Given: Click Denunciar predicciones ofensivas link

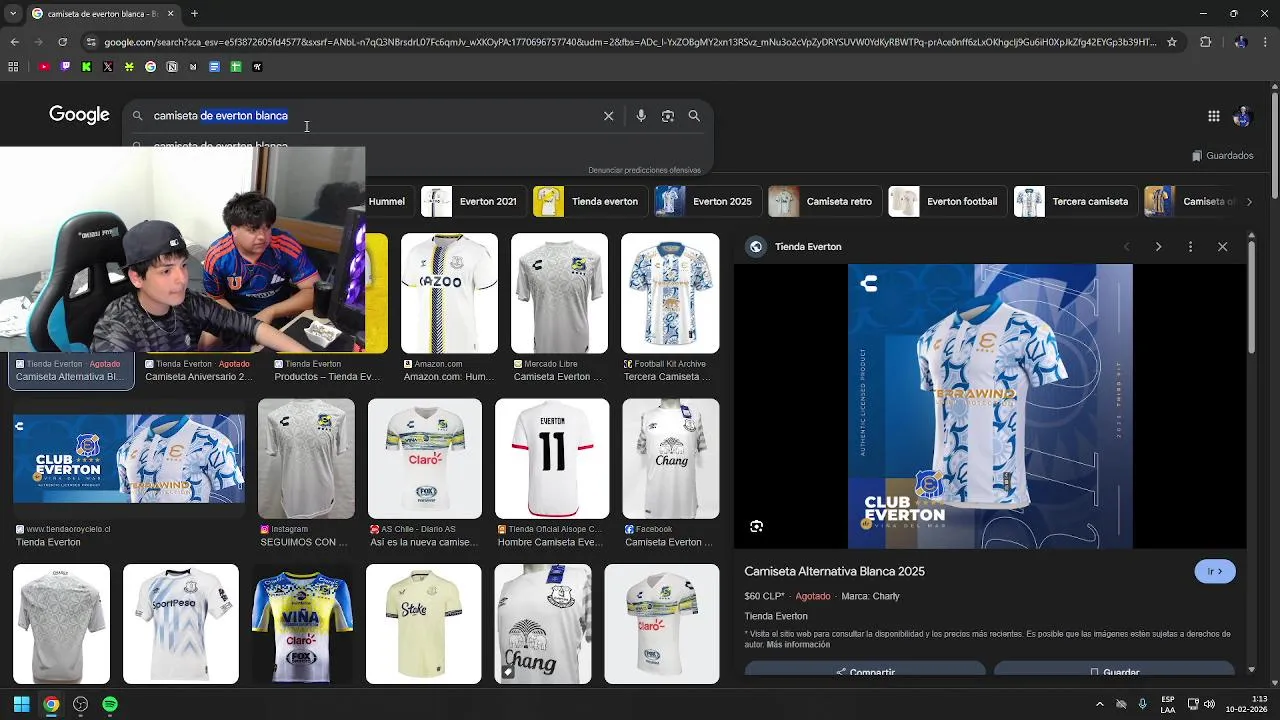Looking at the screenshot, I should click(644, 170).
